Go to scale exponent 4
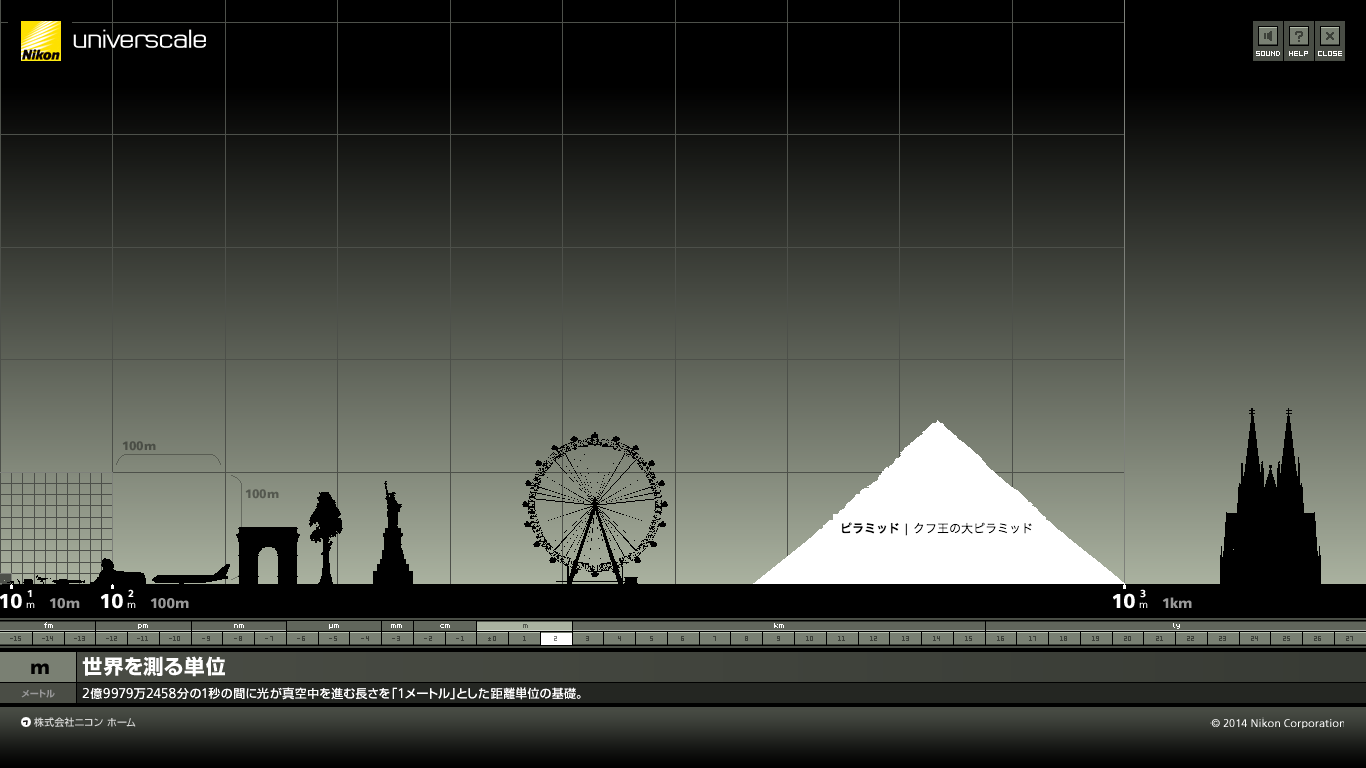This screenshot has width=1366, height=768. pyautogui.click(x=620, y=638)
